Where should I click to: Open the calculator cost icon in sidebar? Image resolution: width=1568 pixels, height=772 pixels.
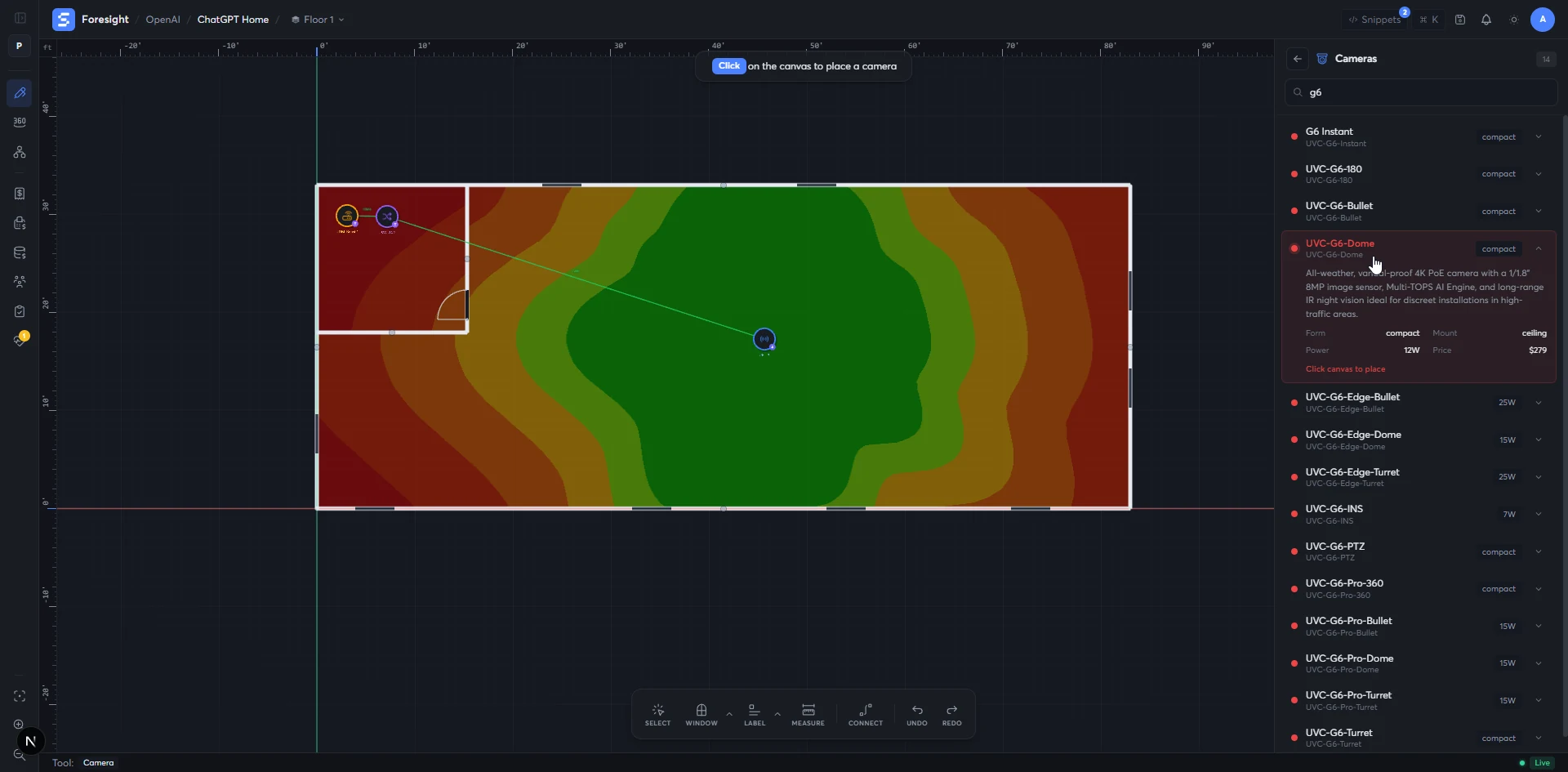point(20,223)
